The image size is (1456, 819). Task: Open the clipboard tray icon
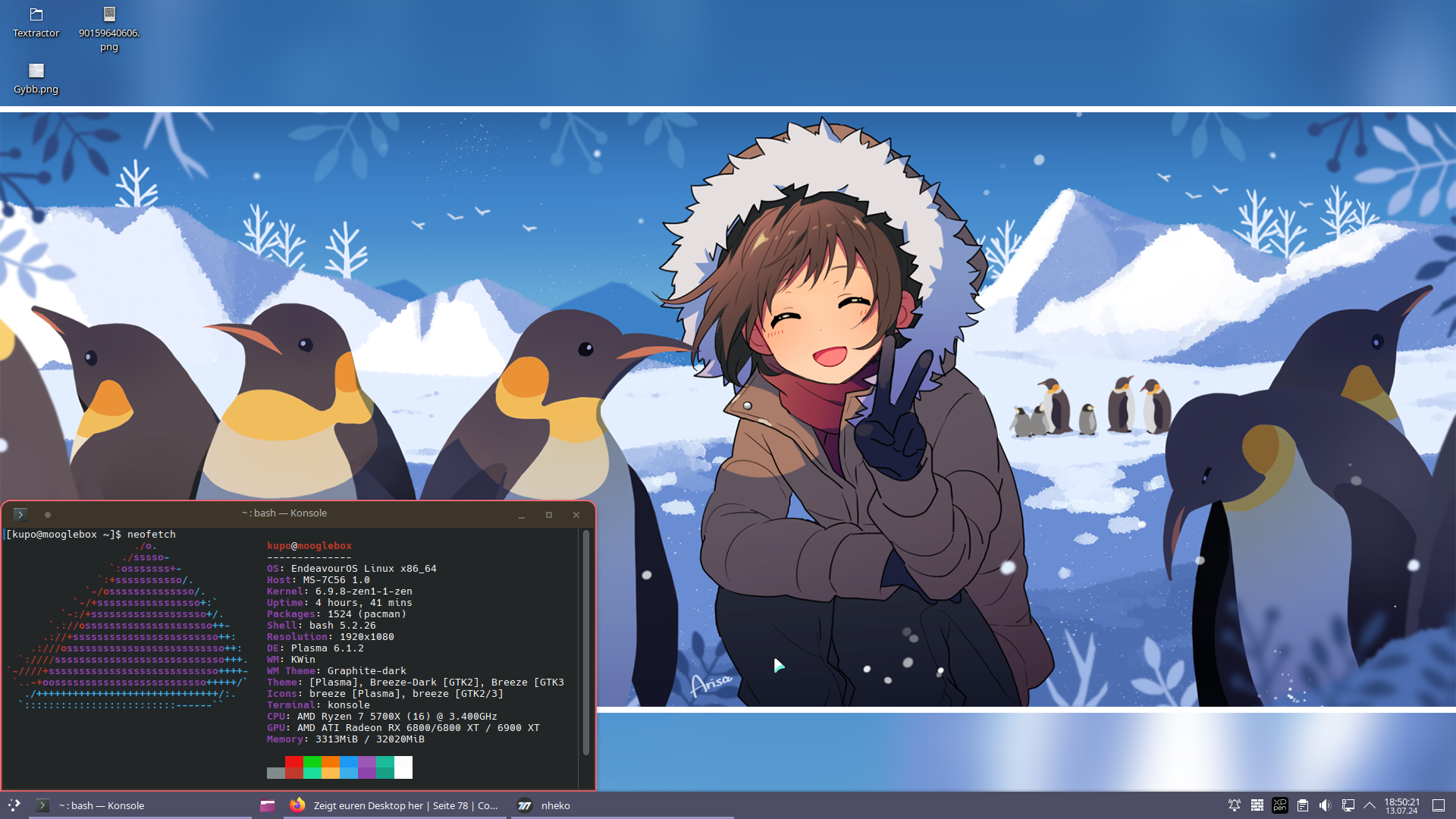(x=1303, y=805)
